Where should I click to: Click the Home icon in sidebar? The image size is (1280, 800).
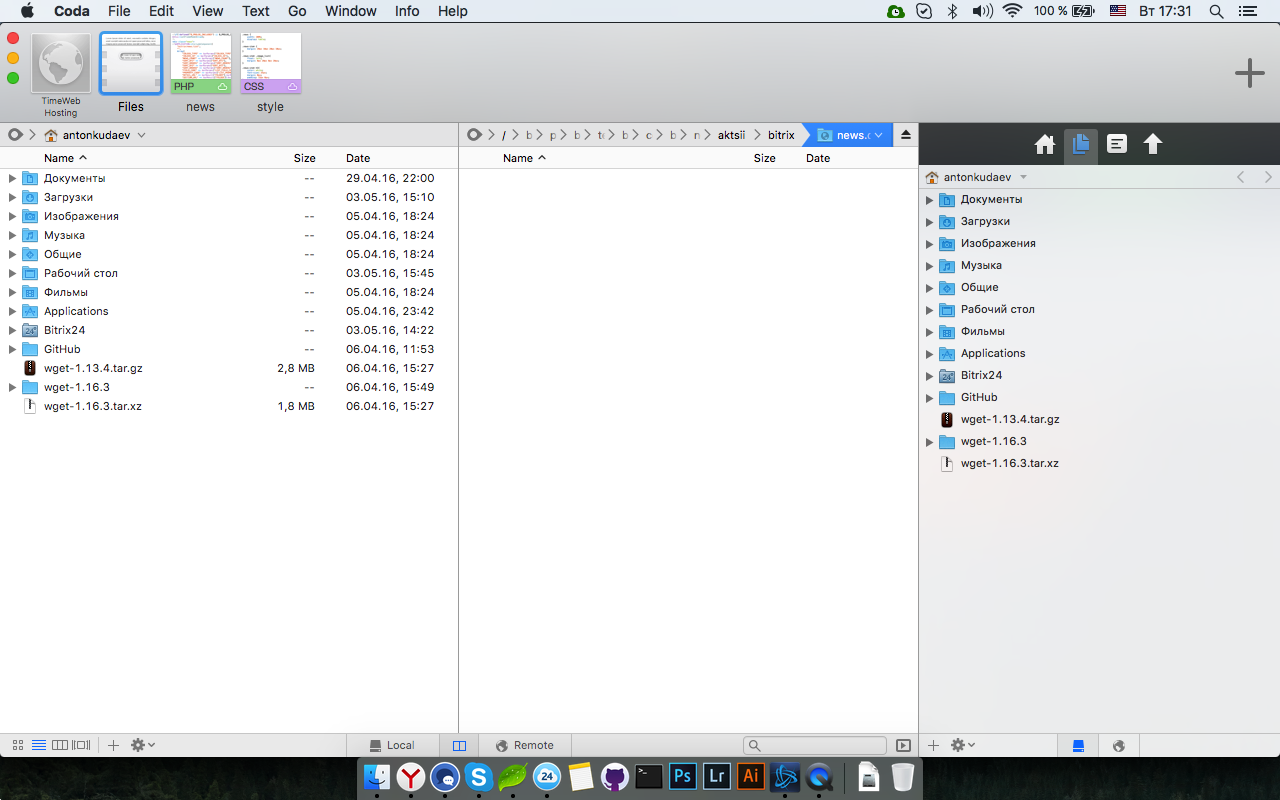pos(1045,144)
